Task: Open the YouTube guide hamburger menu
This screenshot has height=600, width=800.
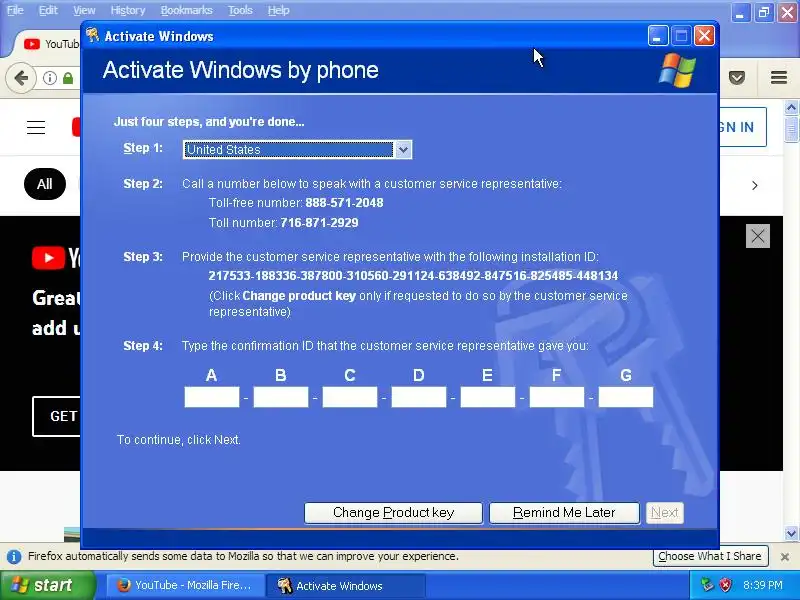Action: point(36,127)
